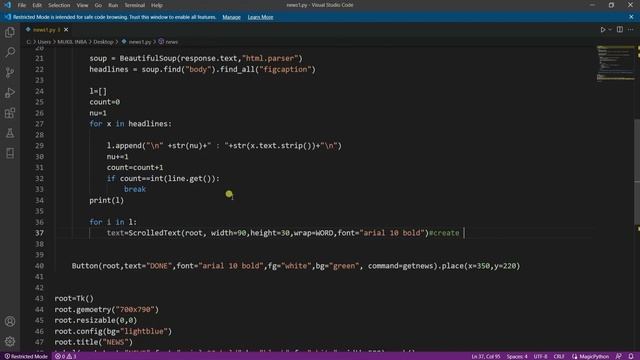Click 'count=count+1' on line 31
The height and width of the screenshot is (360, 640).
(135, 167)
